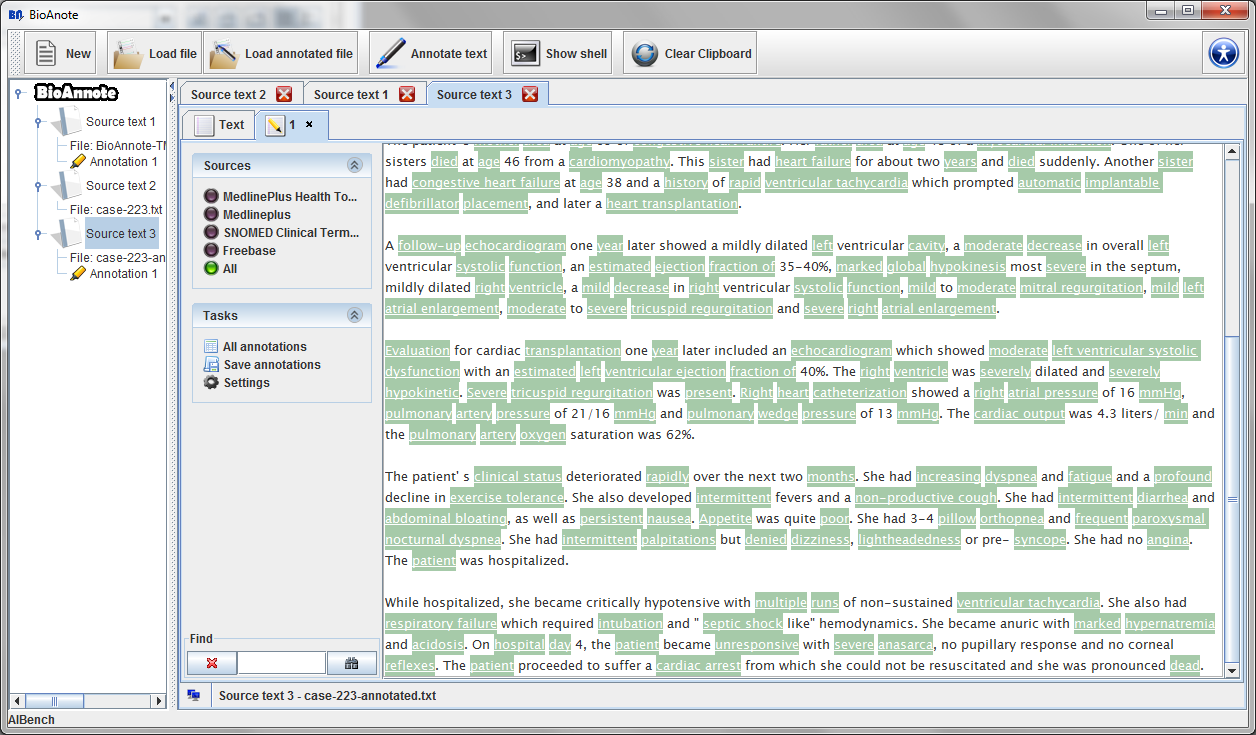Click the Clear Clipboard icon

tap(645, 54)
